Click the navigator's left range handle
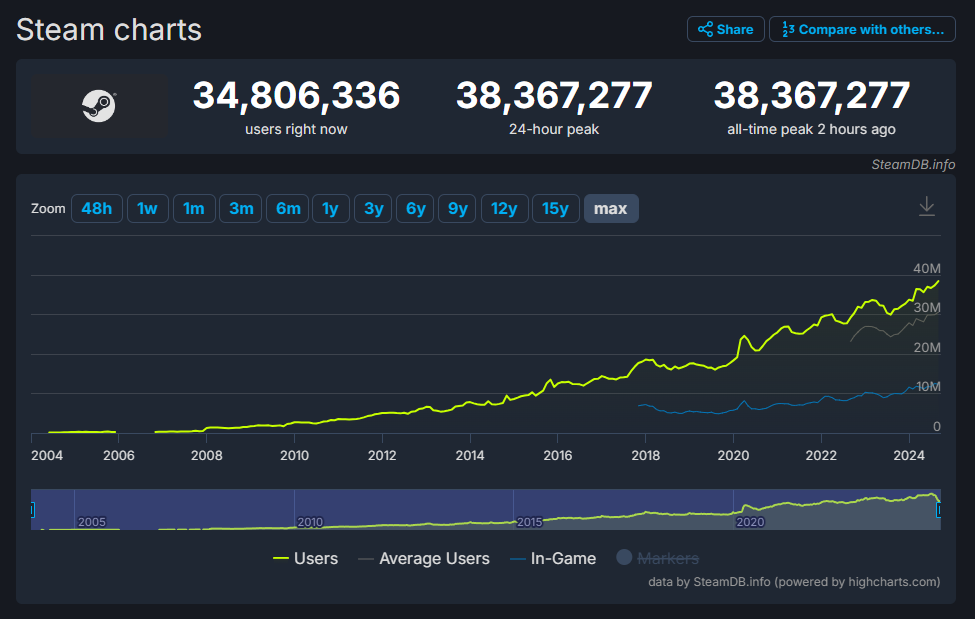 point(32,510)
